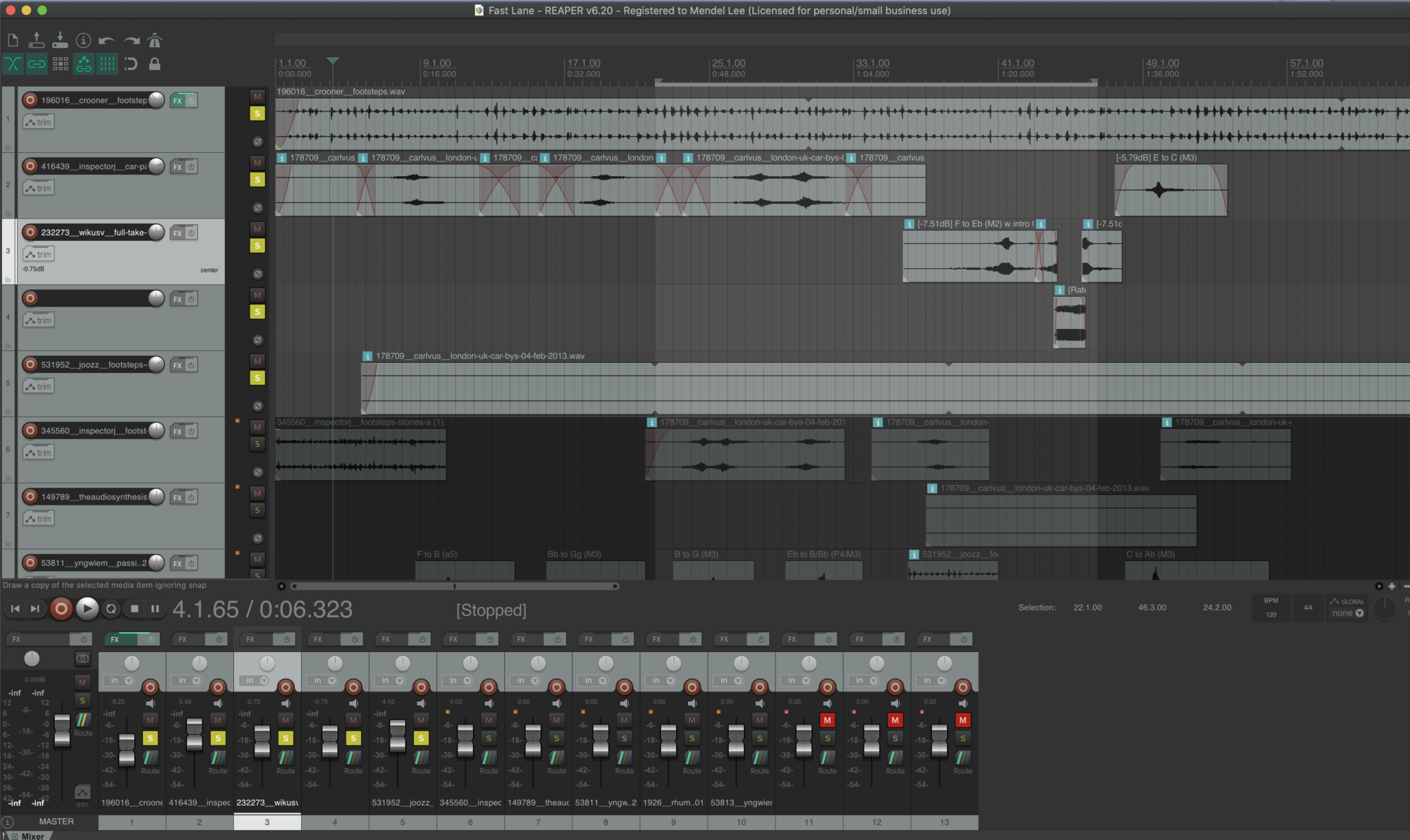Toggle item grouping link icon
Screen dimensions: 1410x840
coord(36,64)
